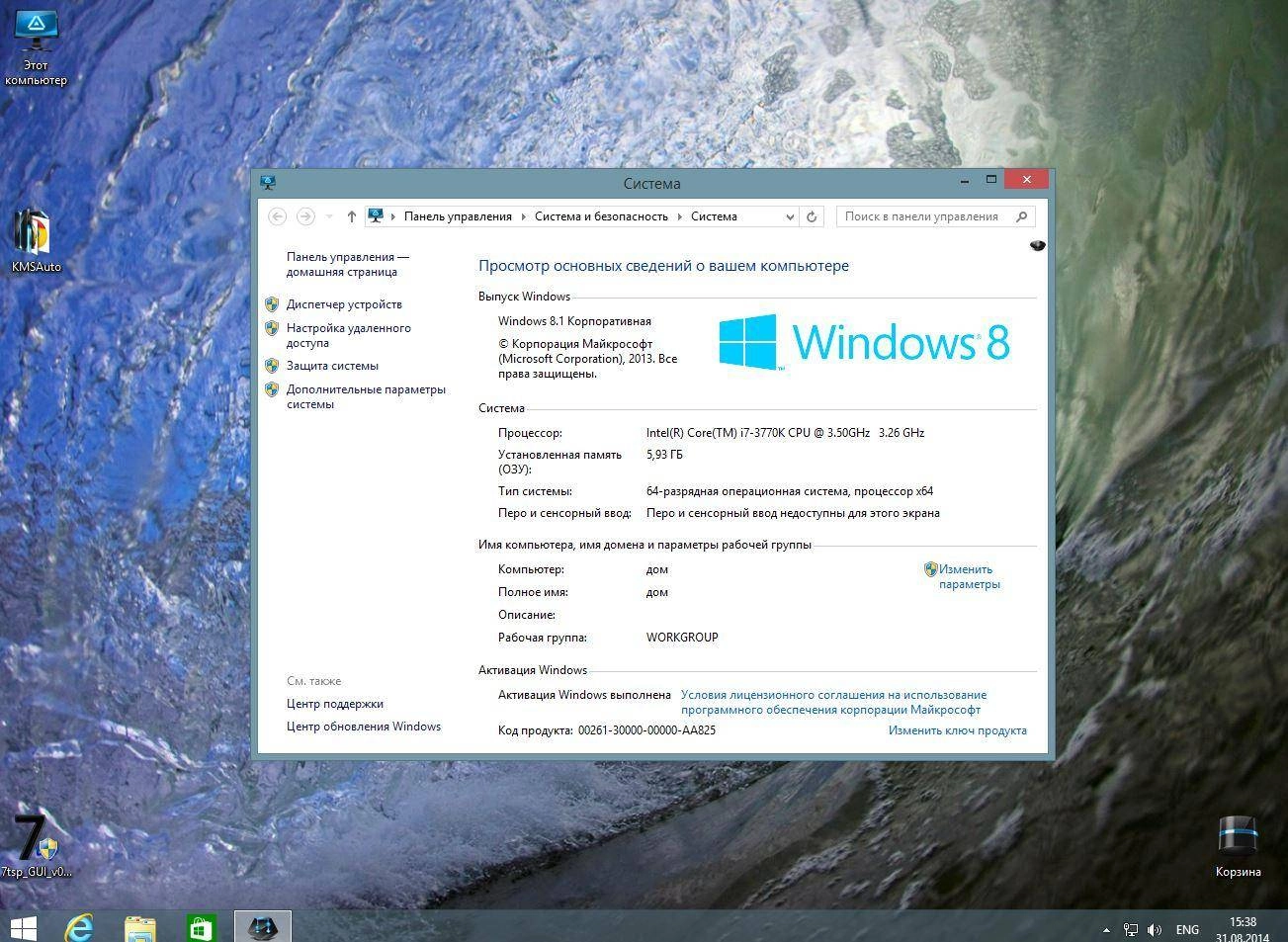1288x942 pixels.
Task: Open the Этот компьютер desktop icon
Action: click(x=36, y=46)
